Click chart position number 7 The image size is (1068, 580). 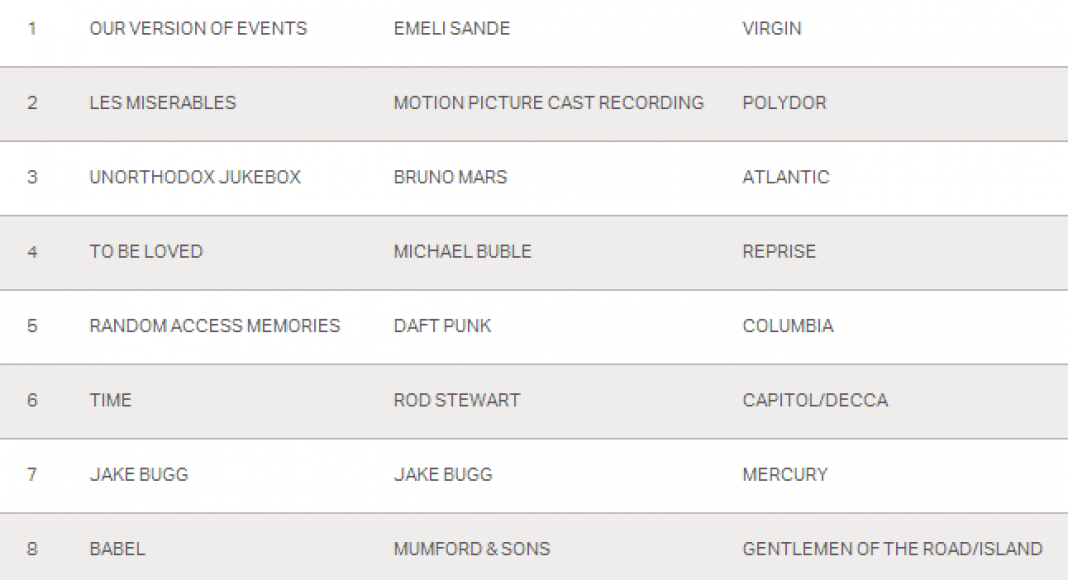click(32, 474)
